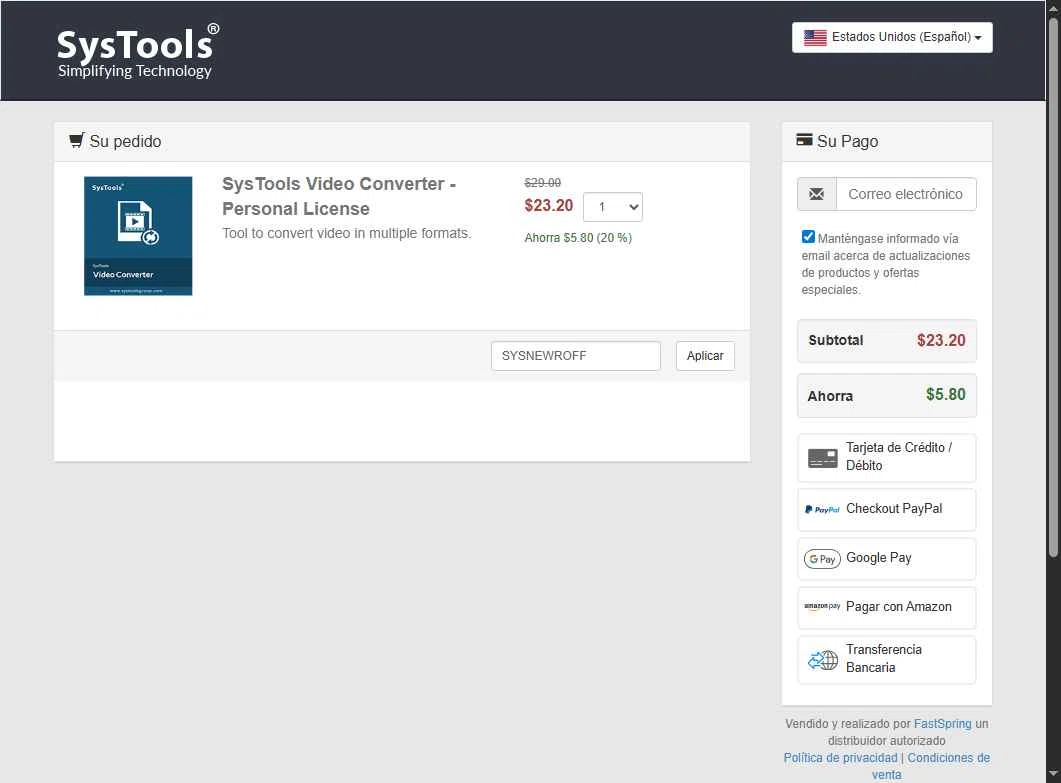The image size is (1061, 783).
Task: Click the Ahorra $5.80 savings amount in payment panel
Action: 945,395
